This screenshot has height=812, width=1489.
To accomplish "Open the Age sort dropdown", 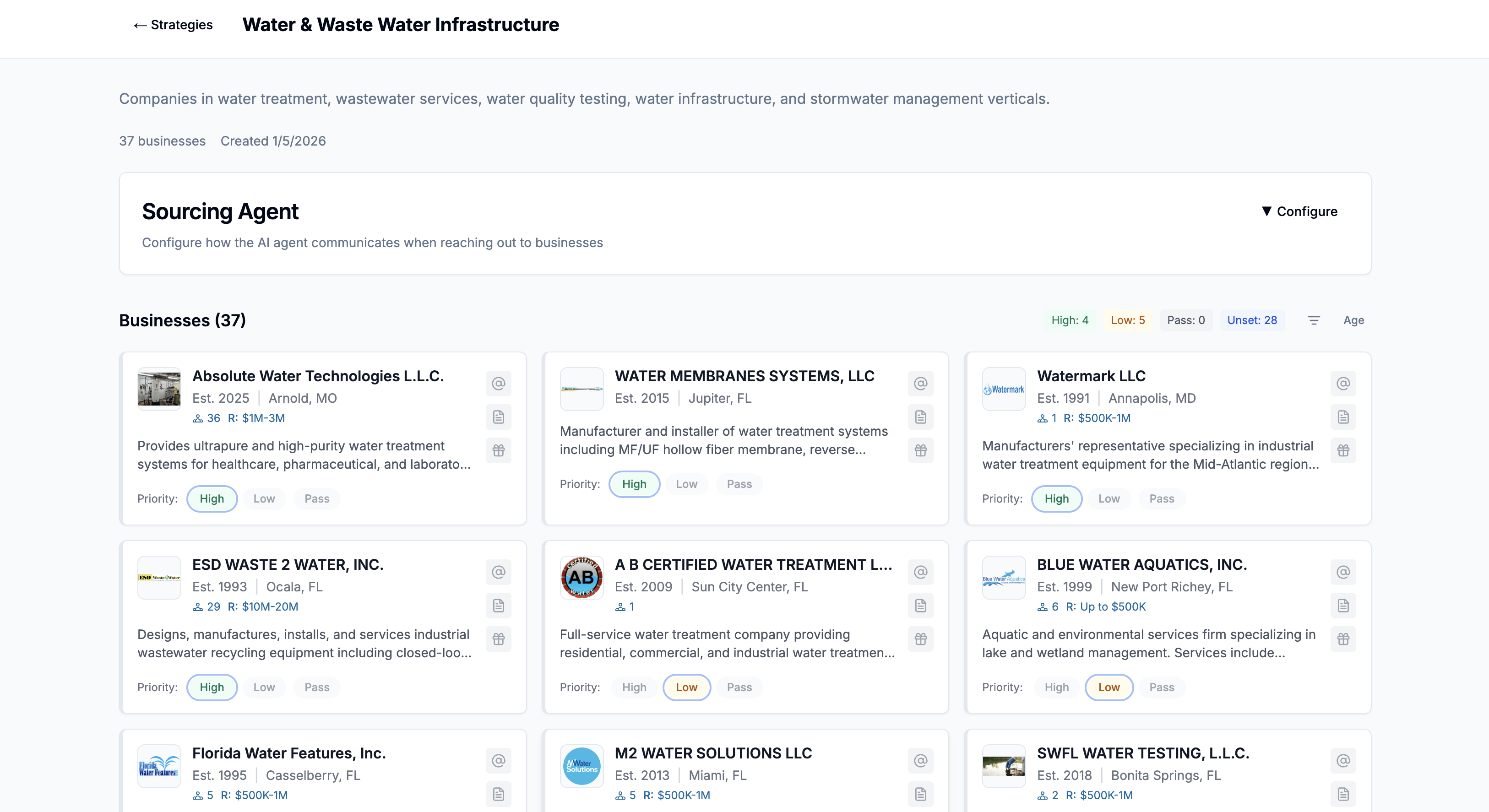I will [1353, 320].
